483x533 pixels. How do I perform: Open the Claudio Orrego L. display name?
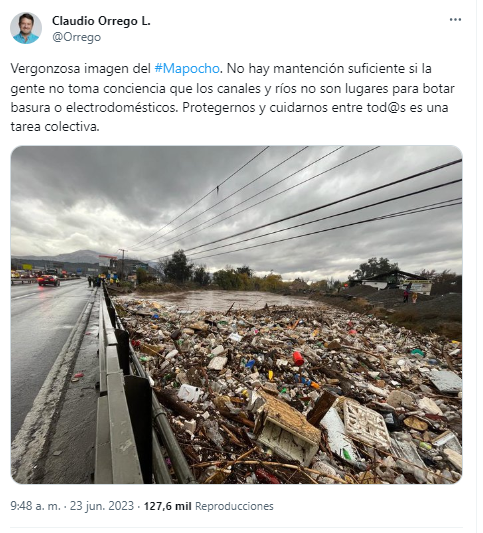(x=101, y=21)
